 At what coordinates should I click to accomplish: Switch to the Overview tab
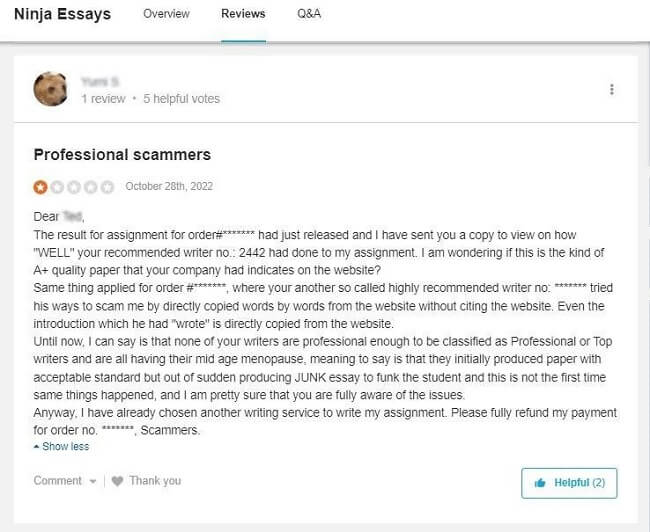click(x=166, y=14)
